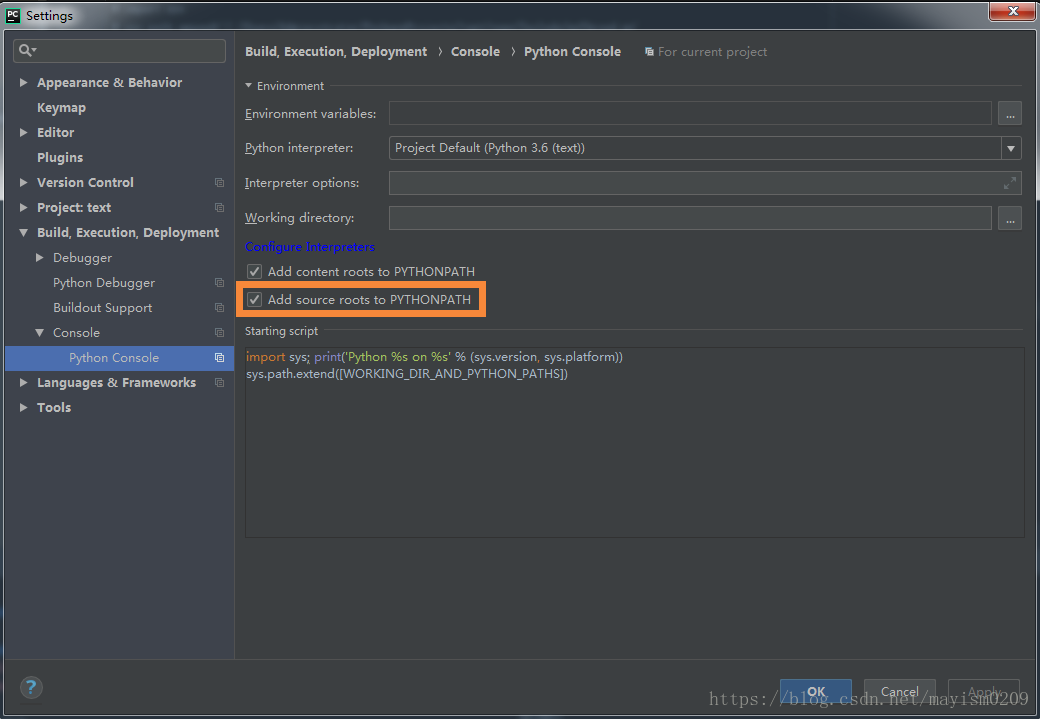Click the Working directory input field
The image size is (1040, 719).
pos(690,218)
